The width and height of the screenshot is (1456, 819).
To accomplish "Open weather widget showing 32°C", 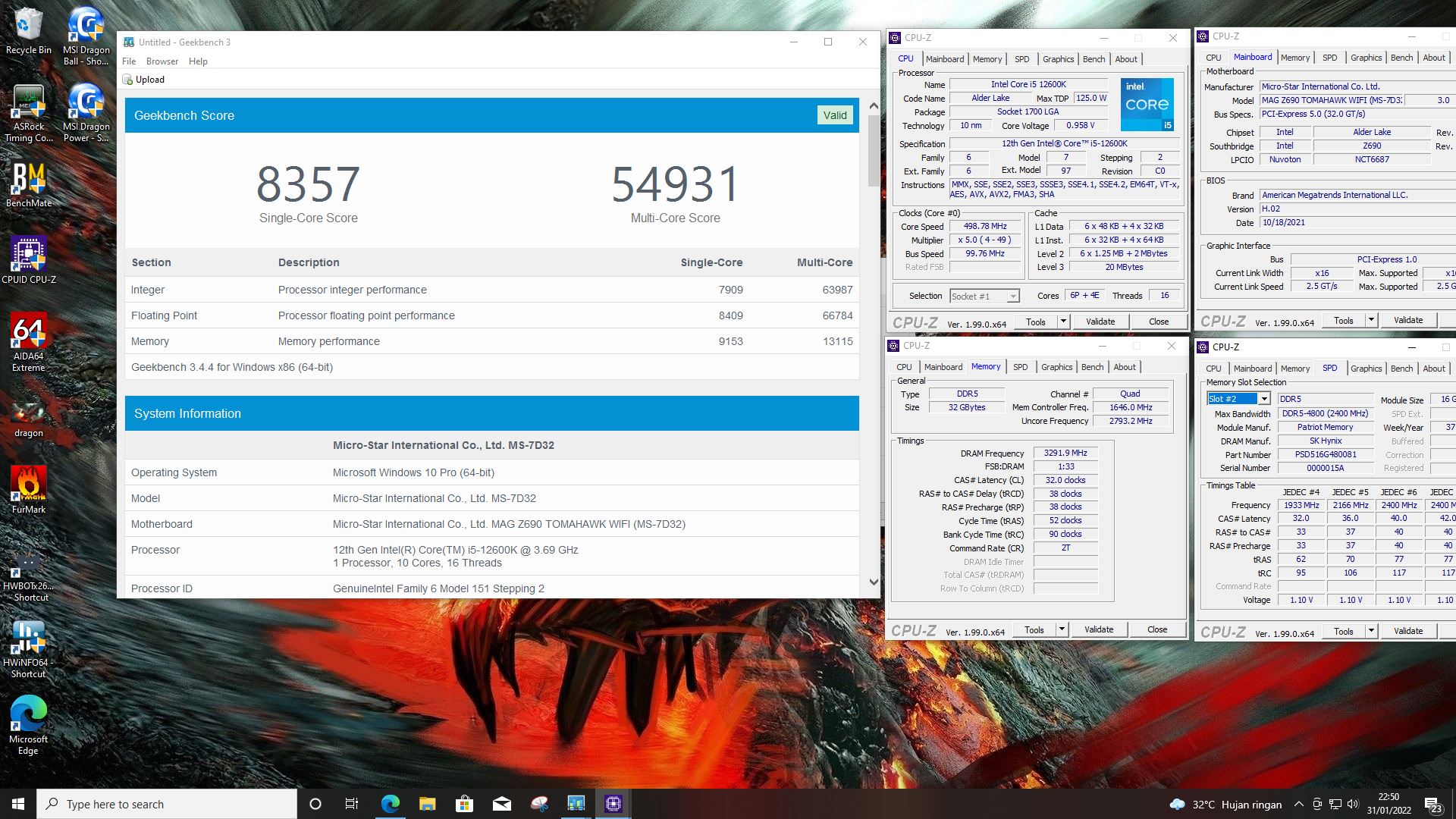I will [1225, 804].
